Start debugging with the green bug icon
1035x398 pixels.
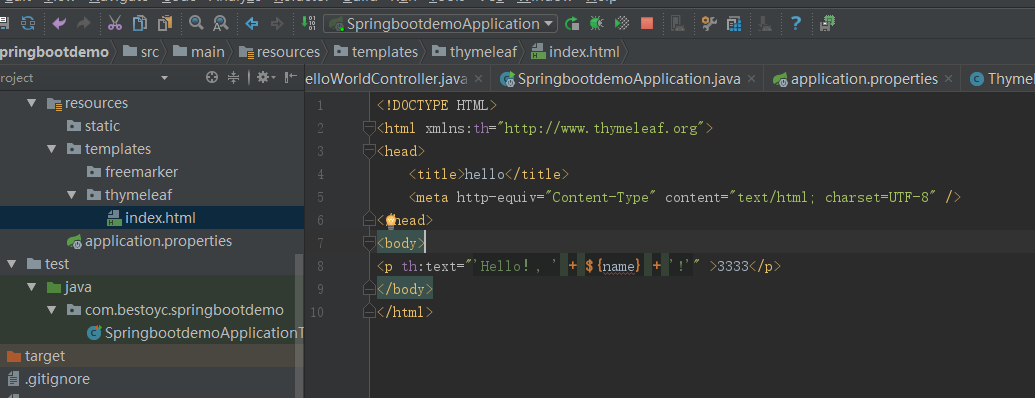pyautogui.click(x=597, y=24)
